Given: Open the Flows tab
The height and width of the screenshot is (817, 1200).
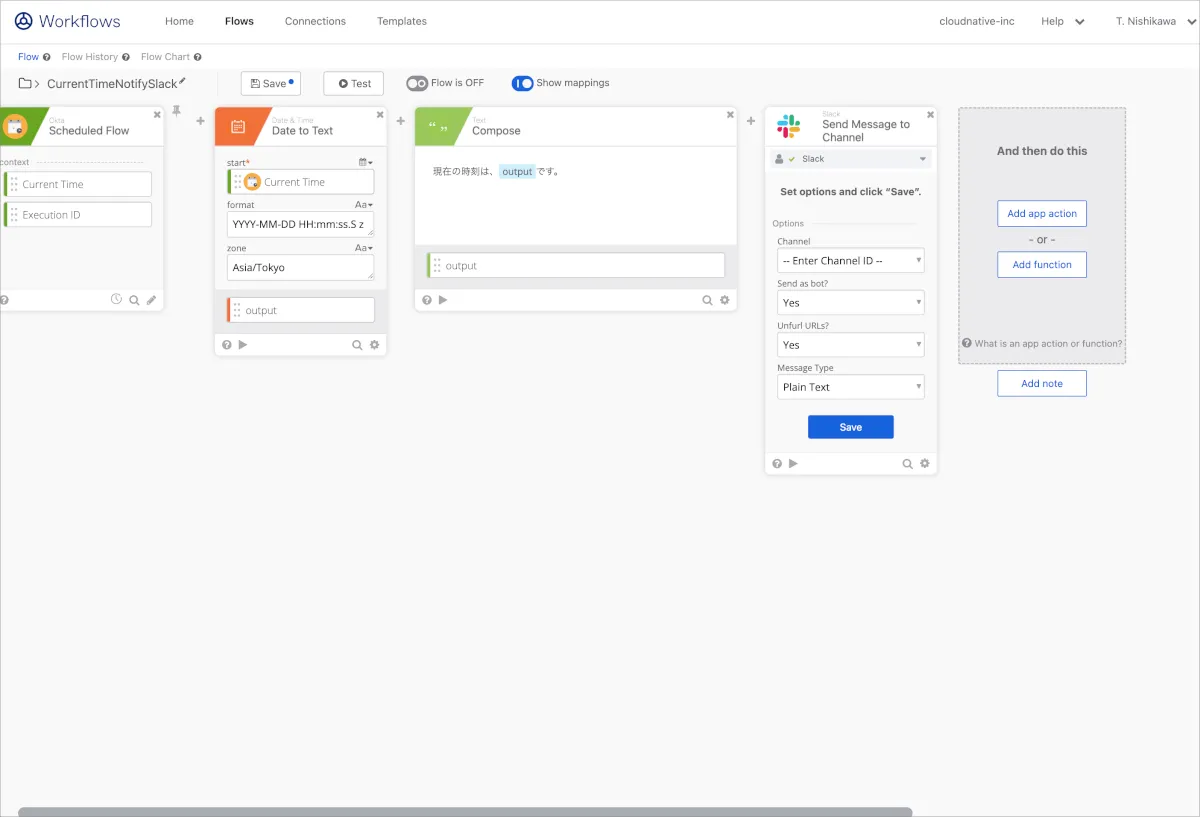Looking at the screenshot, I should [239, 21].
